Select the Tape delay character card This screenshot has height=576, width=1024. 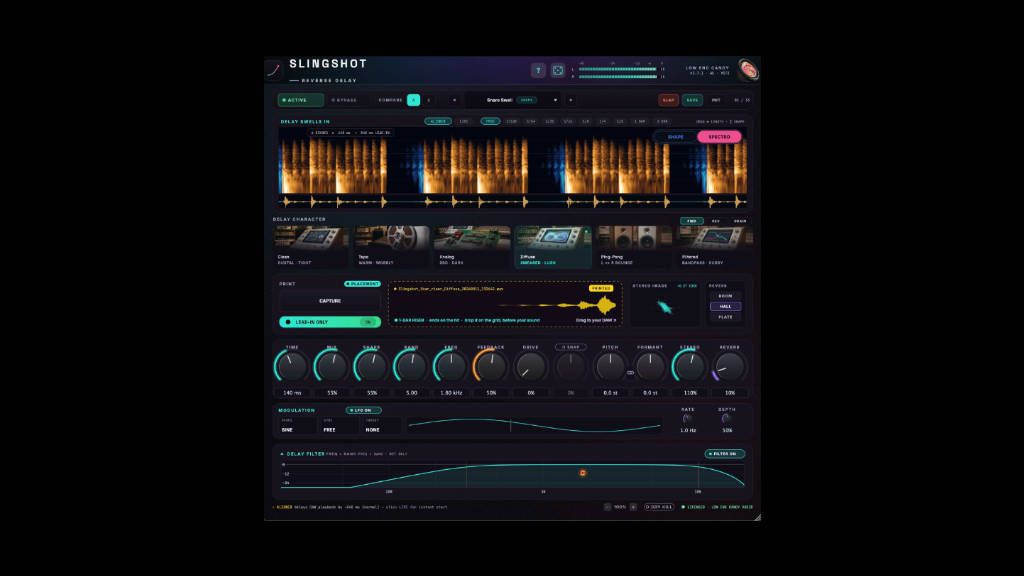tap(392, 247)
